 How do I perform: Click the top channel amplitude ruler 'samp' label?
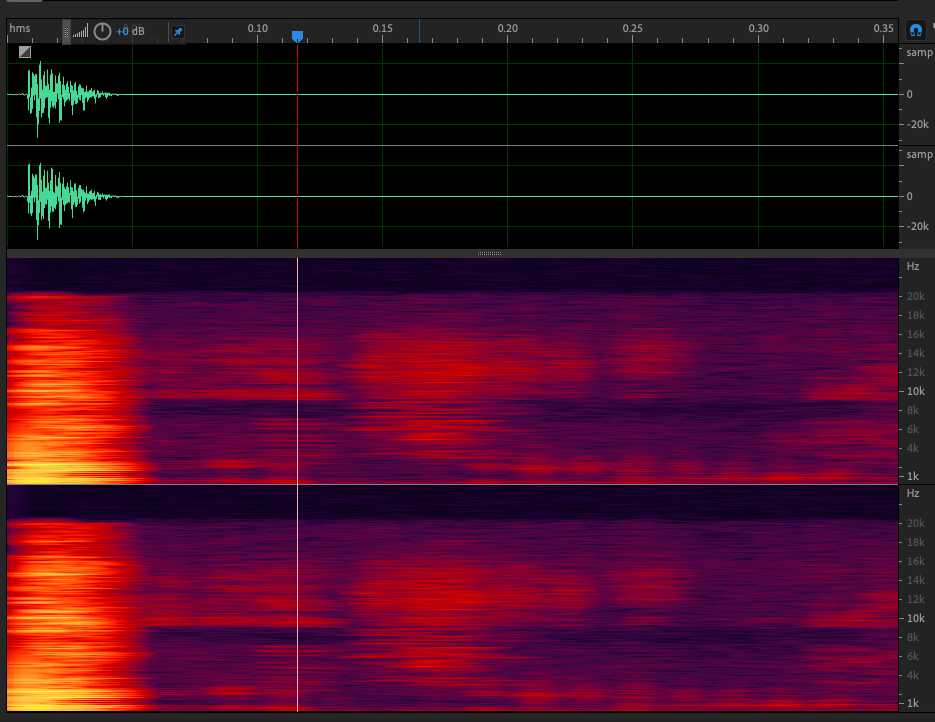click(x=919, y=52)
